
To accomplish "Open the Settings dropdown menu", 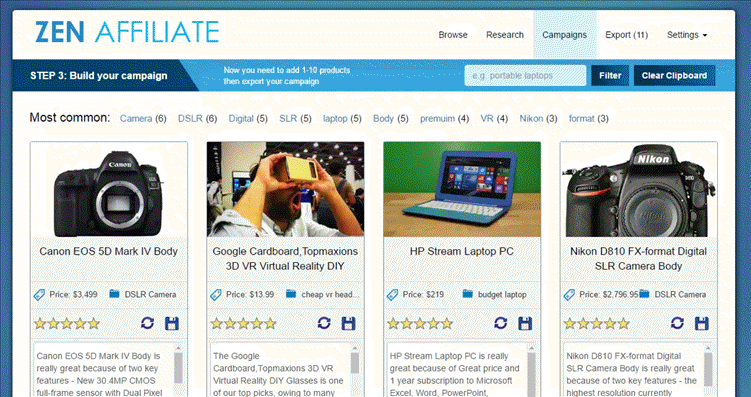I will 687,35.
